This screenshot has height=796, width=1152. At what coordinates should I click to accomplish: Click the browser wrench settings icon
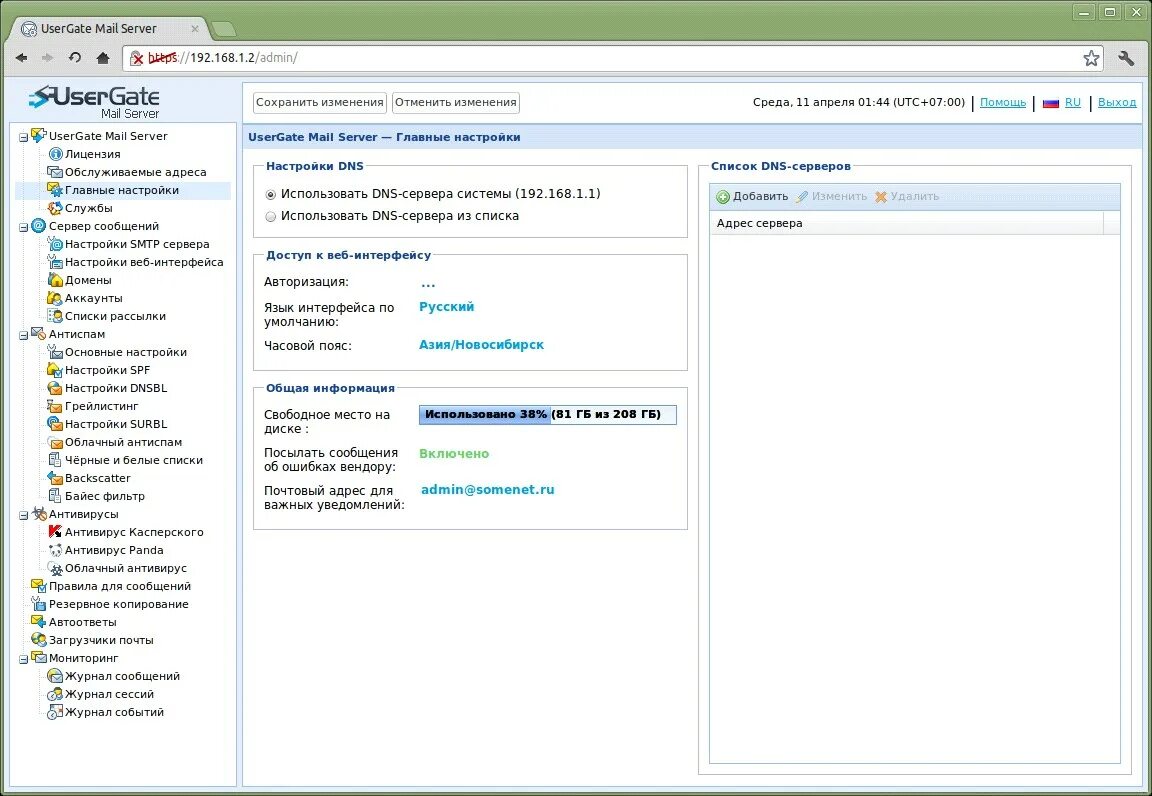1126,58
